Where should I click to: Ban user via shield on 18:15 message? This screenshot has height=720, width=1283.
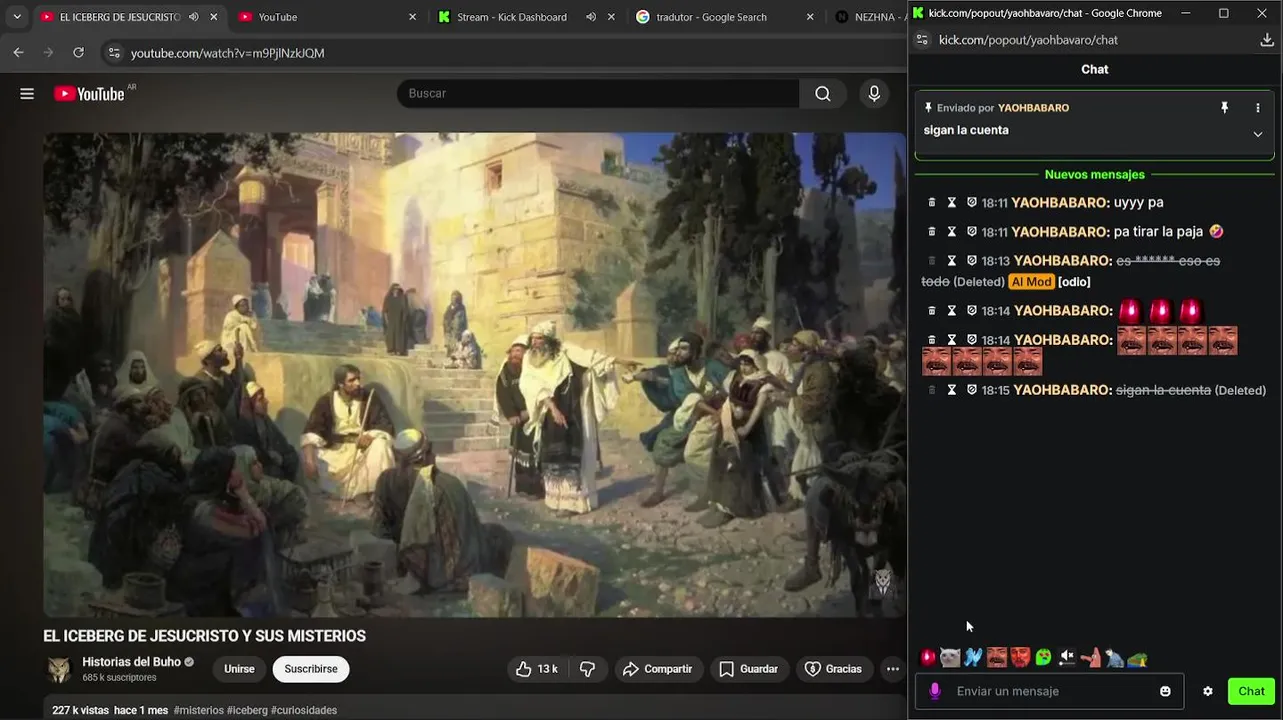tap(971, 390)
